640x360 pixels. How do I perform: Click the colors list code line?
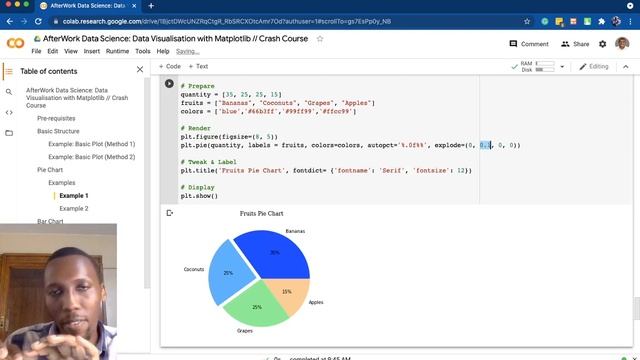[269, 111]
